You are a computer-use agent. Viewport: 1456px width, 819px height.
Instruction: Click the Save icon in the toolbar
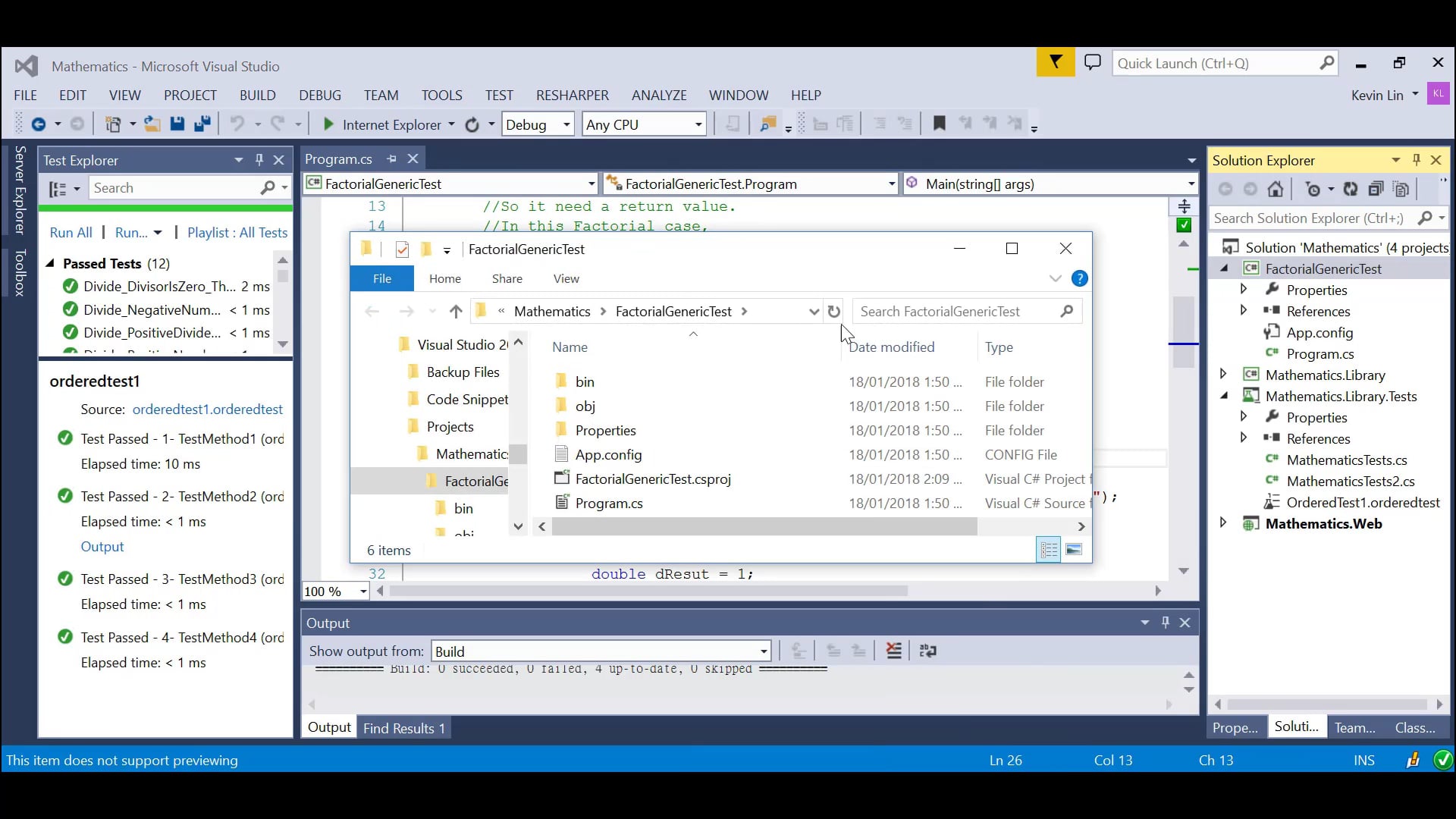click(178, 124)
